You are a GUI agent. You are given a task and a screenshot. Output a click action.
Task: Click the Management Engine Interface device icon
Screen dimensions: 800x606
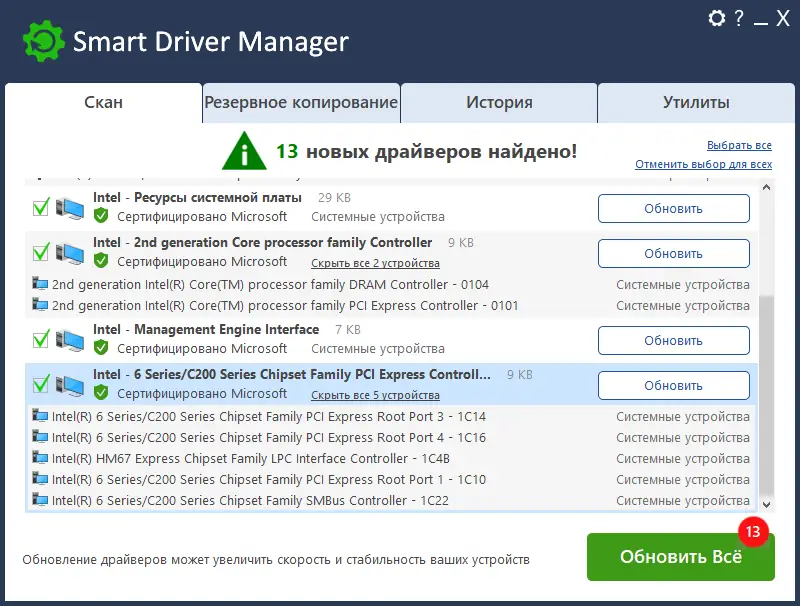(x=70, y=339)
